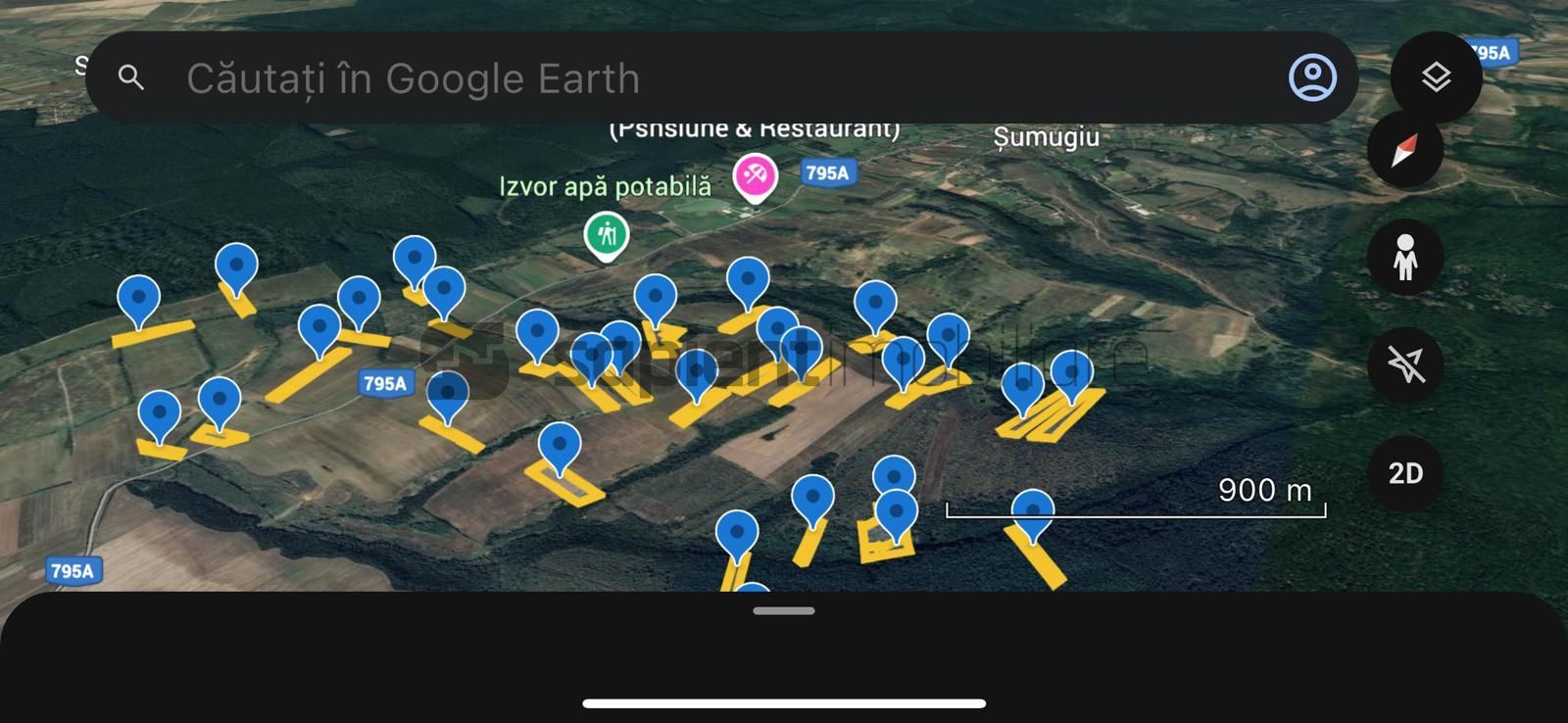Tap the Izvor apă potabilă label
Screen dimensions: 1568x723
606,186
